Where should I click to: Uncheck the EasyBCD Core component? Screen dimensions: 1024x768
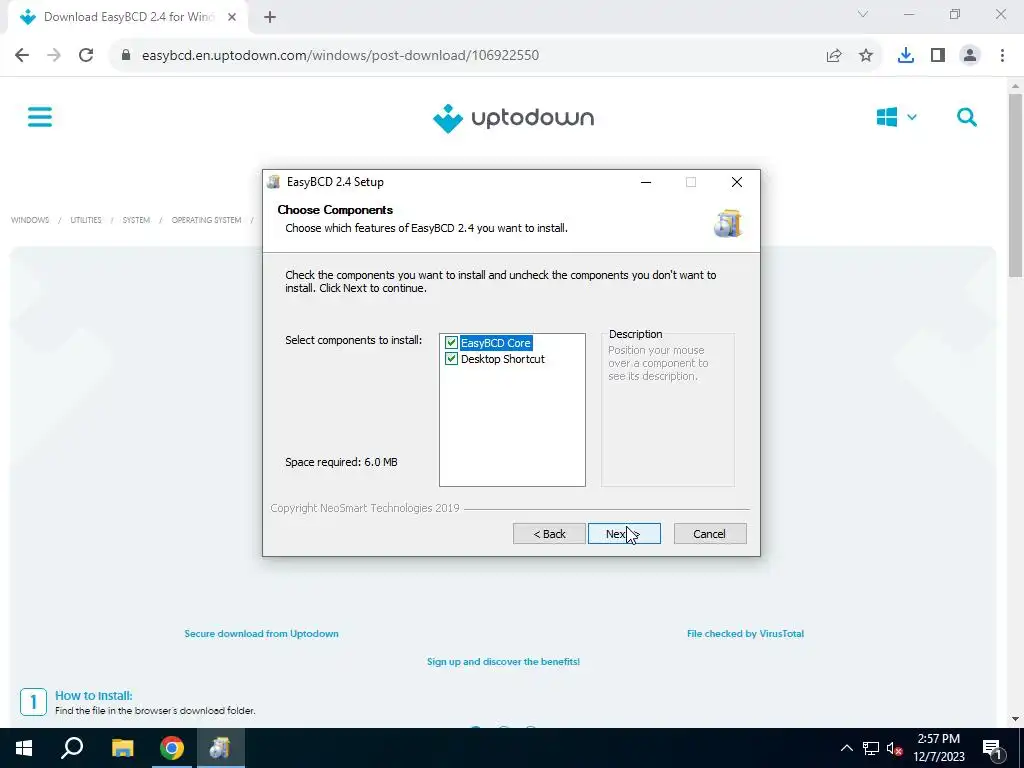pos(451,343)
